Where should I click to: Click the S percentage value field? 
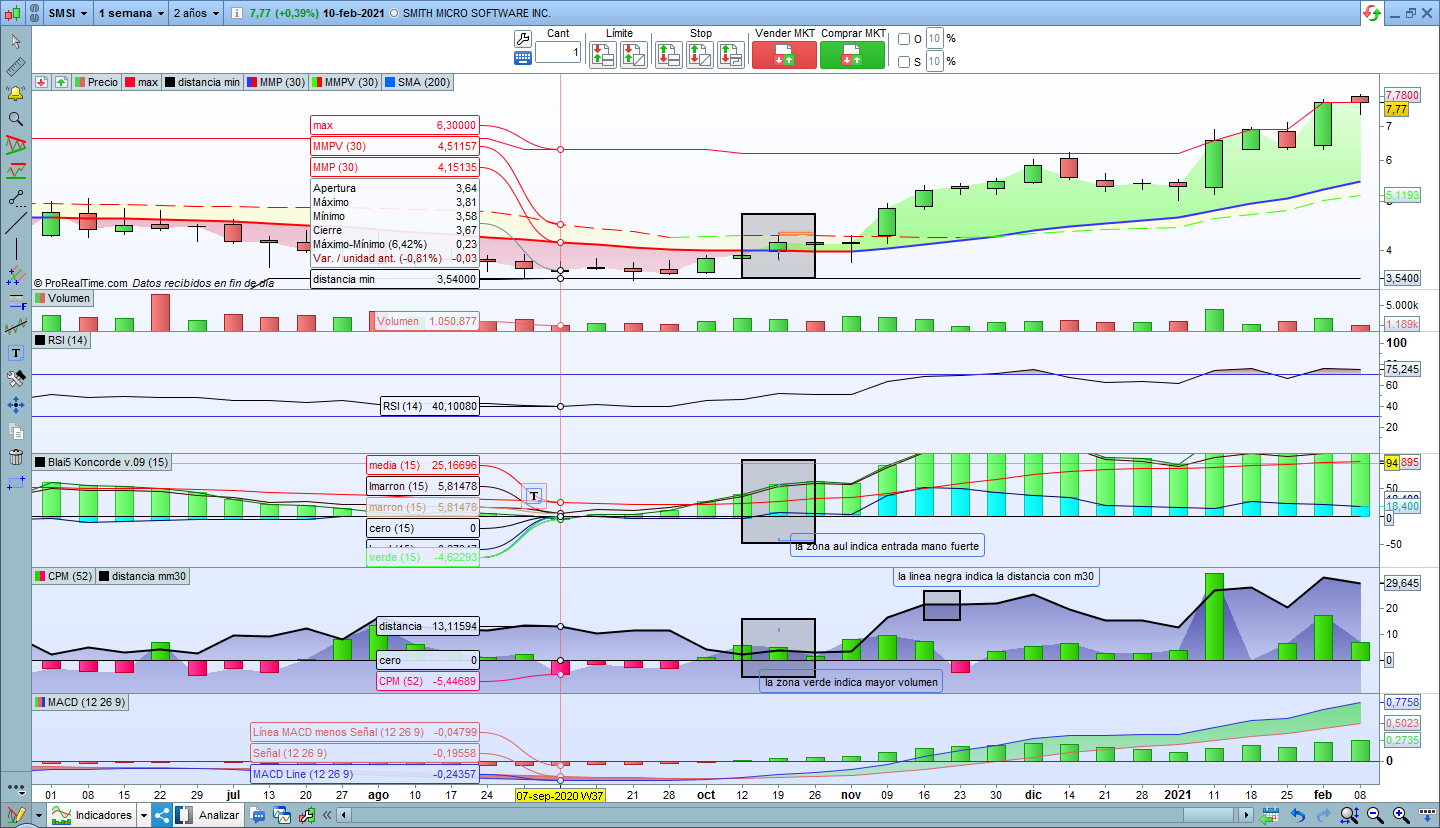click(x=934, y=62)
